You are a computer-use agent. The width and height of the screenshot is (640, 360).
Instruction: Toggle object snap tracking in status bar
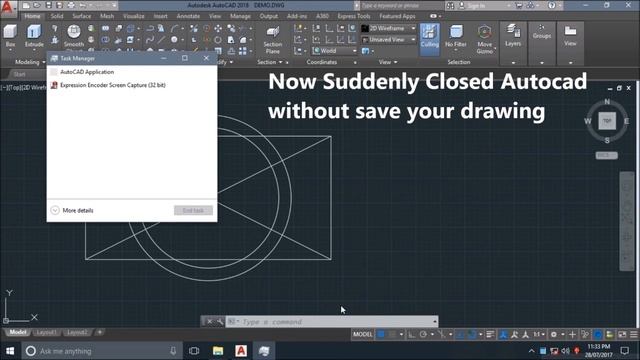460,334
